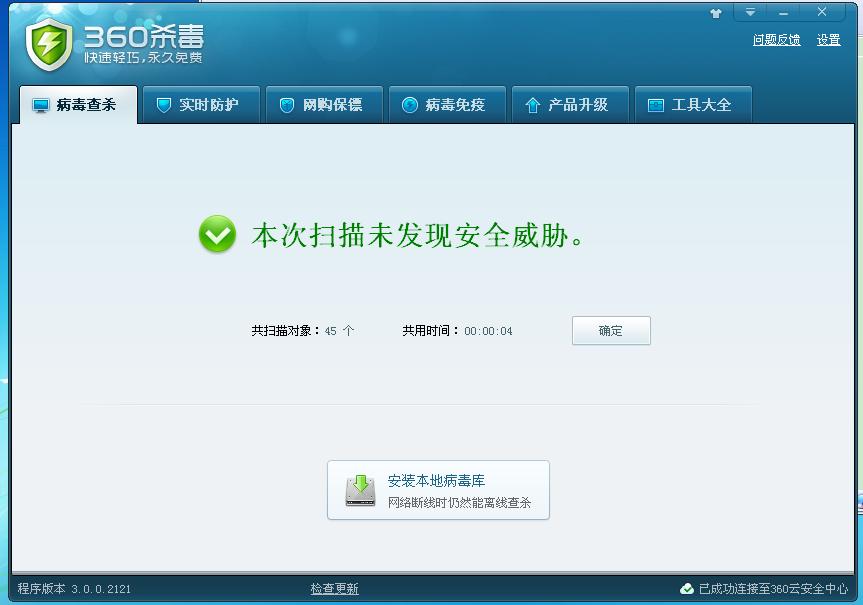Click 安装本地病毒库 install button

tap(438, 490)
